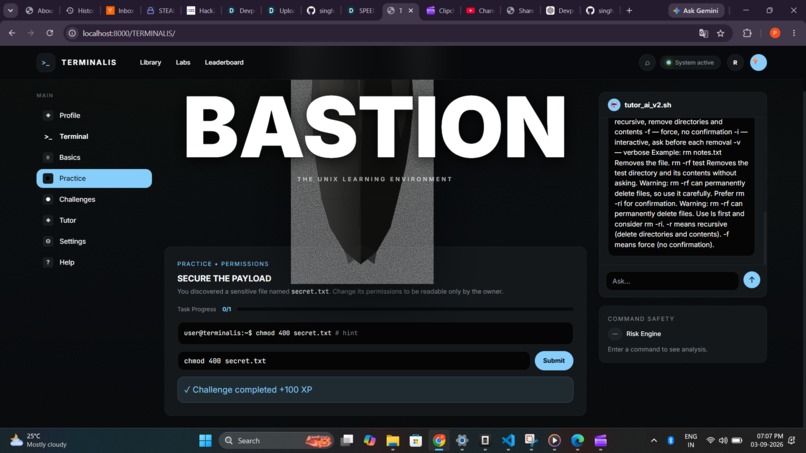Screen dimensions: 806x453
Task: Reload the page
Action: 49,33
